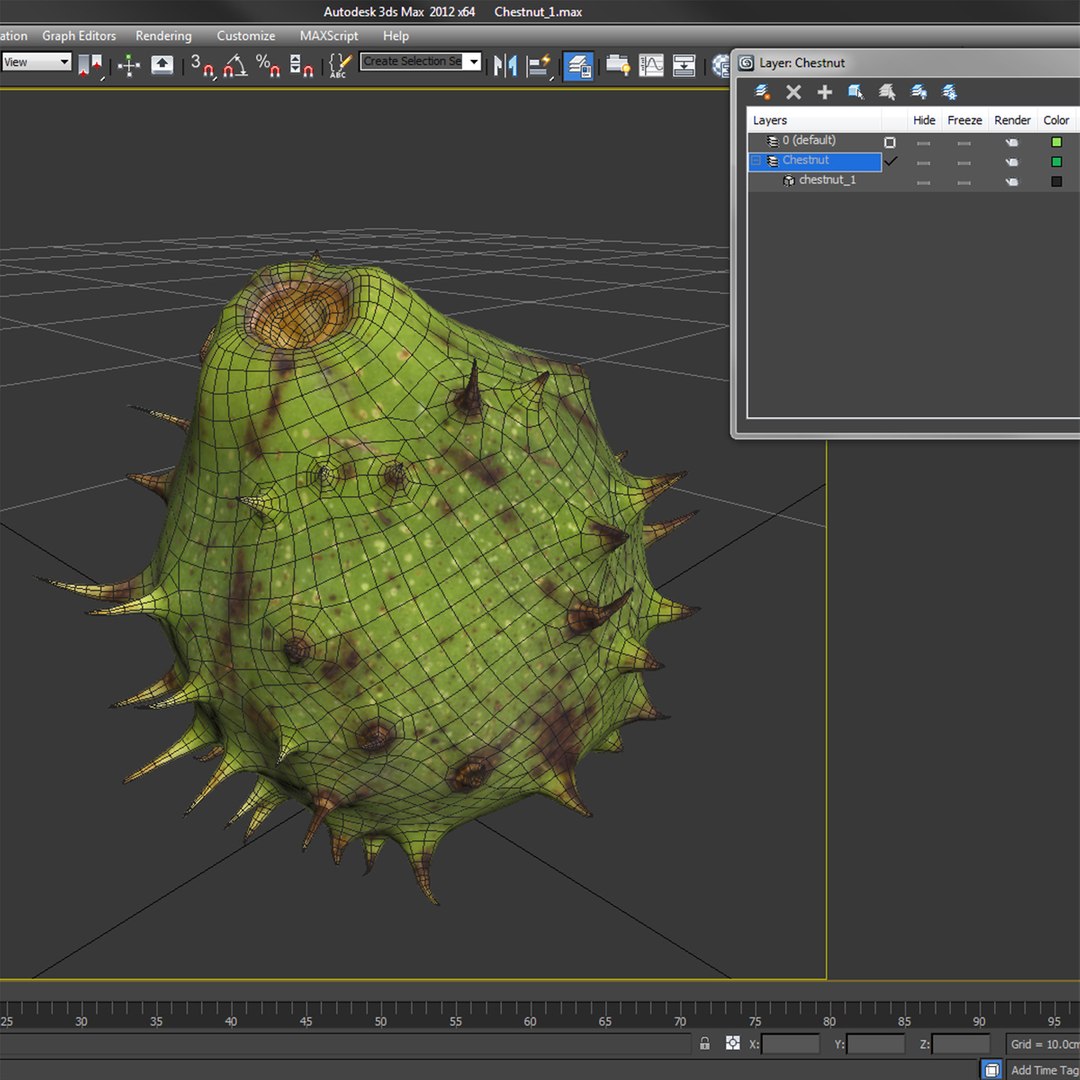Open color swatch for 0 (default) layer
Viewport: 1080px width, 1080px height.
pyautogui.click(x=1056, y=142)
